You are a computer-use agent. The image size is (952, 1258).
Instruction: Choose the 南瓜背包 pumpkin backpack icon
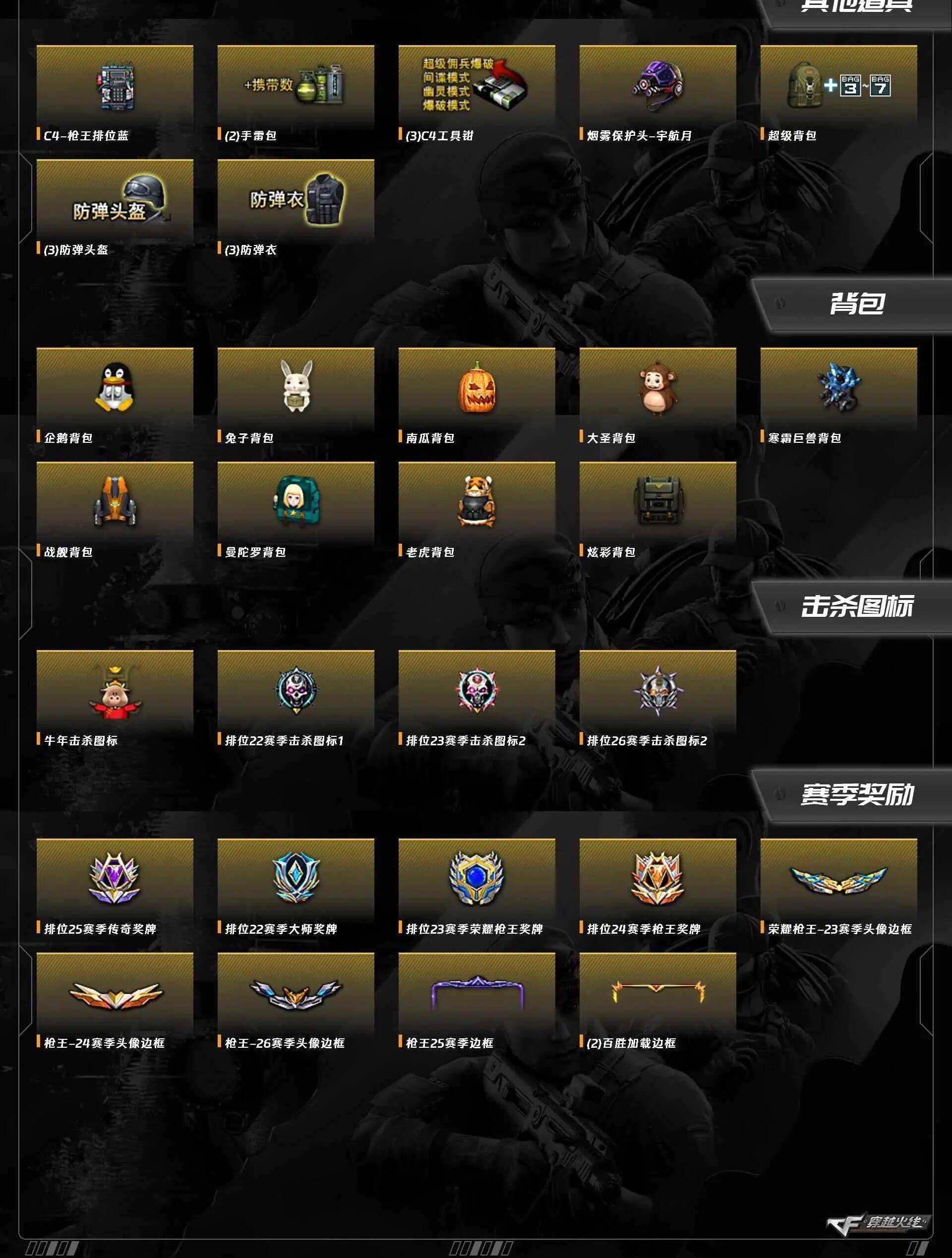coord(476,388)
